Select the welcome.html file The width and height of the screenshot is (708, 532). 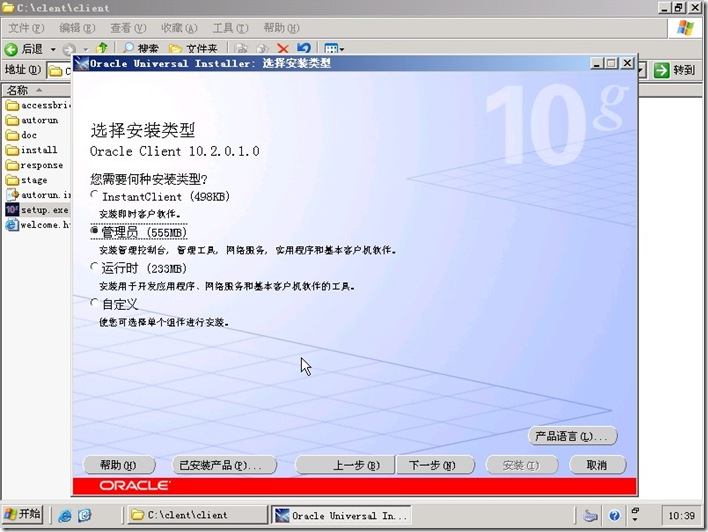38,224
